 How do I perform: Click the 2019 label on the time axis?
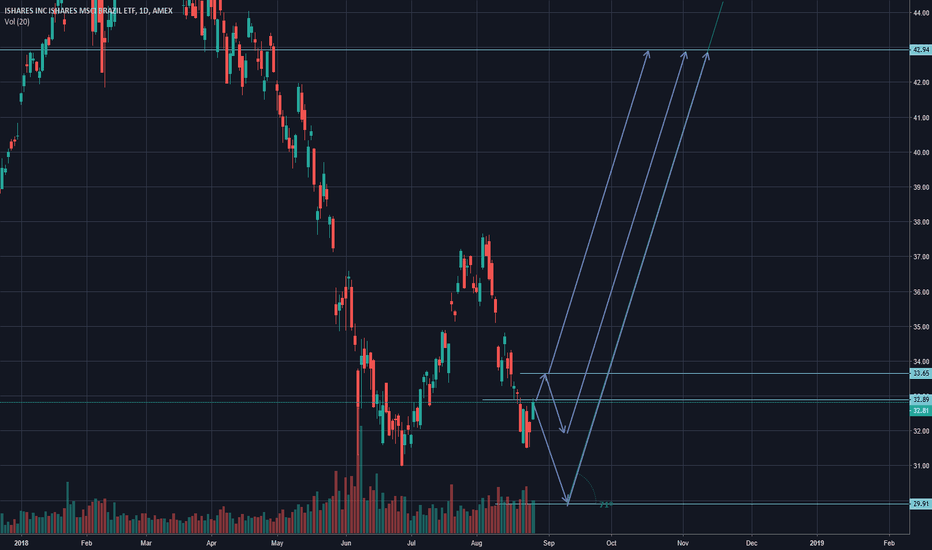817,543
